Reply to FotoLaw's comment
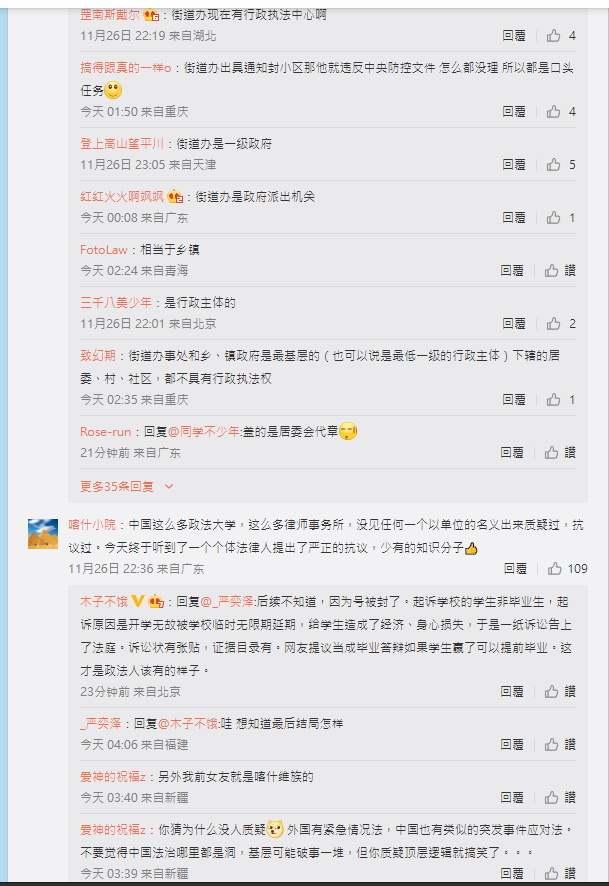This screenshot has height=886, width=609. tap(512, 271)
